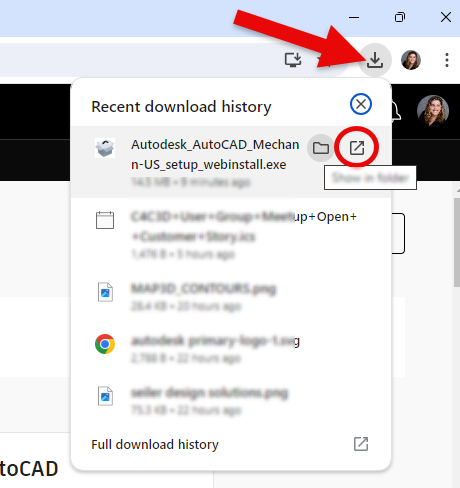Click the page's user account avatar
The height and width of the screenshot is (488, 460).
433,111
